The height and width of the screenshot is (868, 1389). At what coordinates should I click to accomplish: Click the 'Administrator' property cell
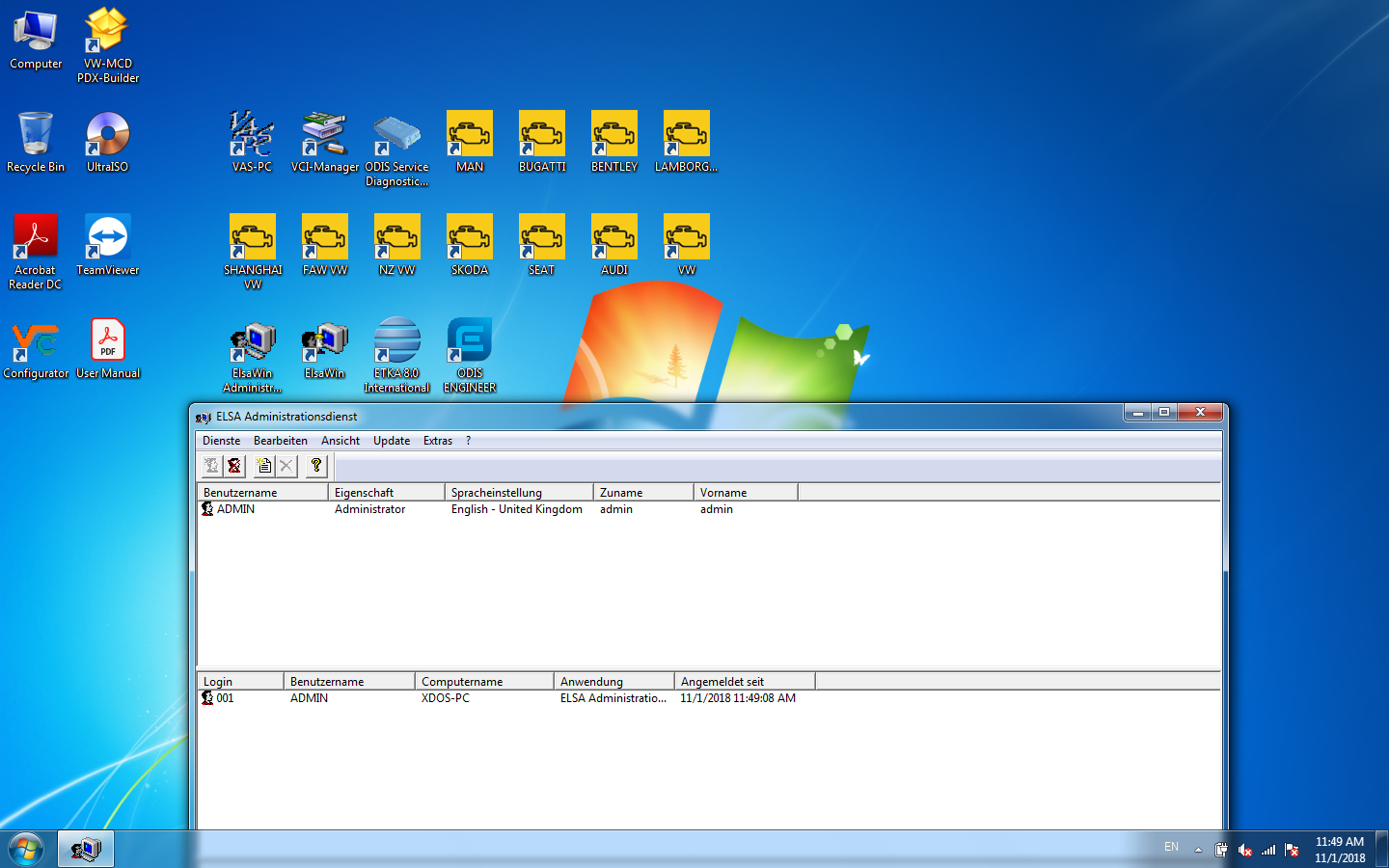(369, 509)
